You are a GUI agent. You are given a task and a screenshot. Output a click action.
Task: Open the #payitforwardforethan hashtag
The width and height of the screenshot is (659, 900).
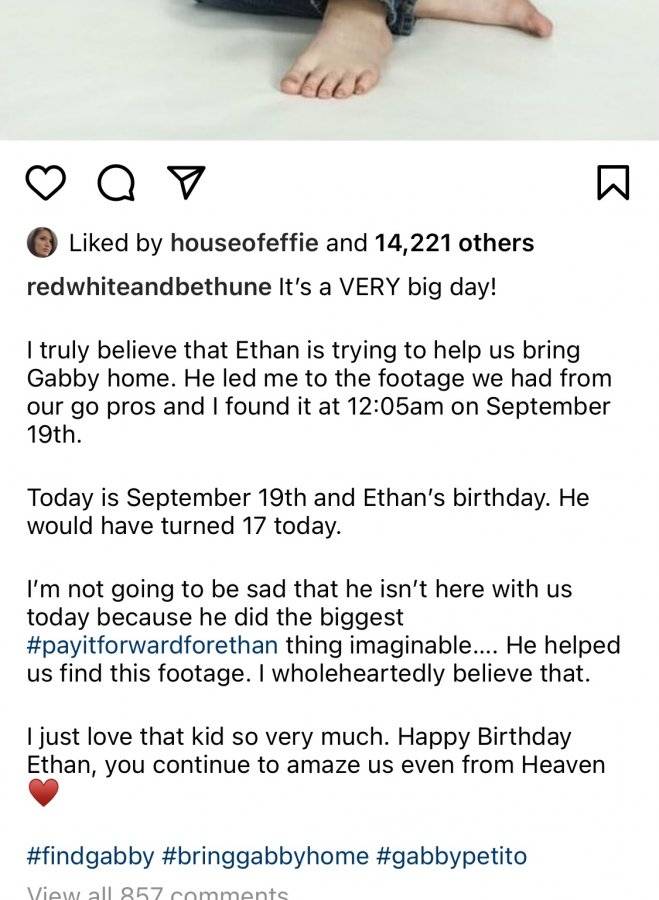(152, 645)
